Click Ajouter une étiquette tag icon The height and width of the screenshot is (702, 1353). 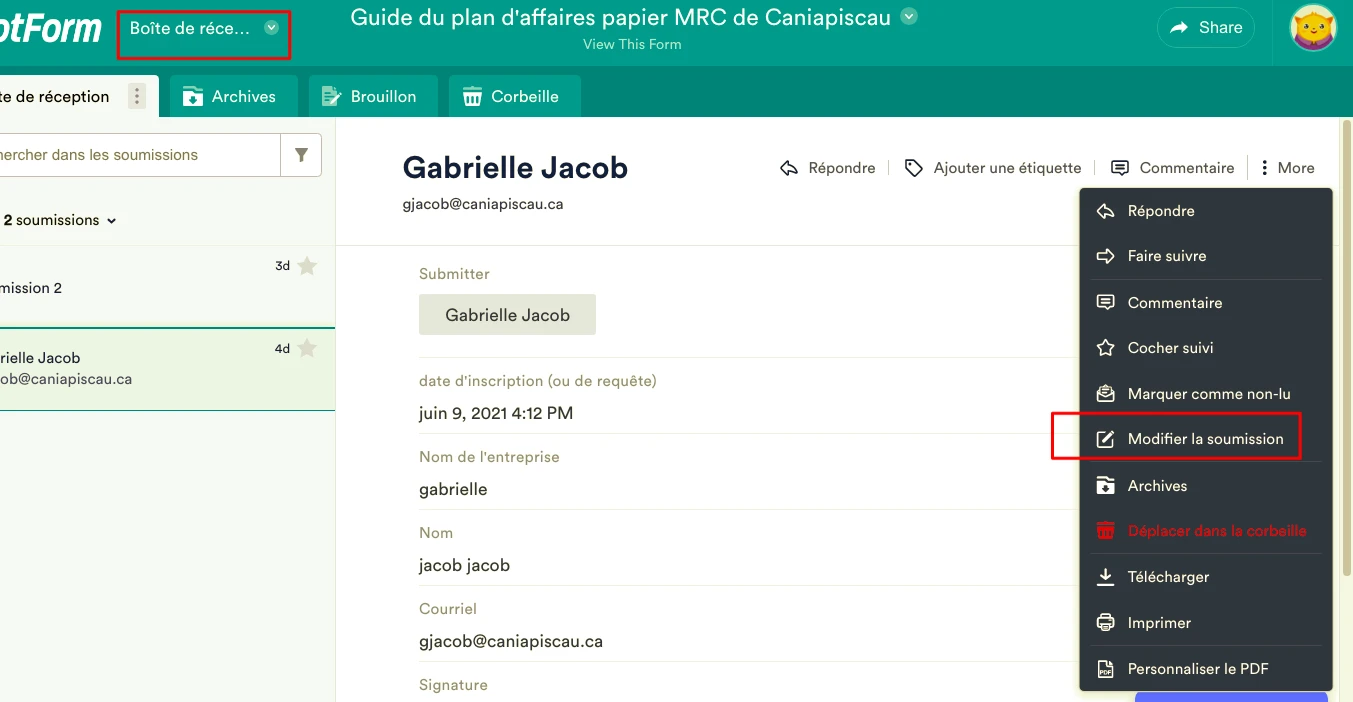[x=913, y=168]
